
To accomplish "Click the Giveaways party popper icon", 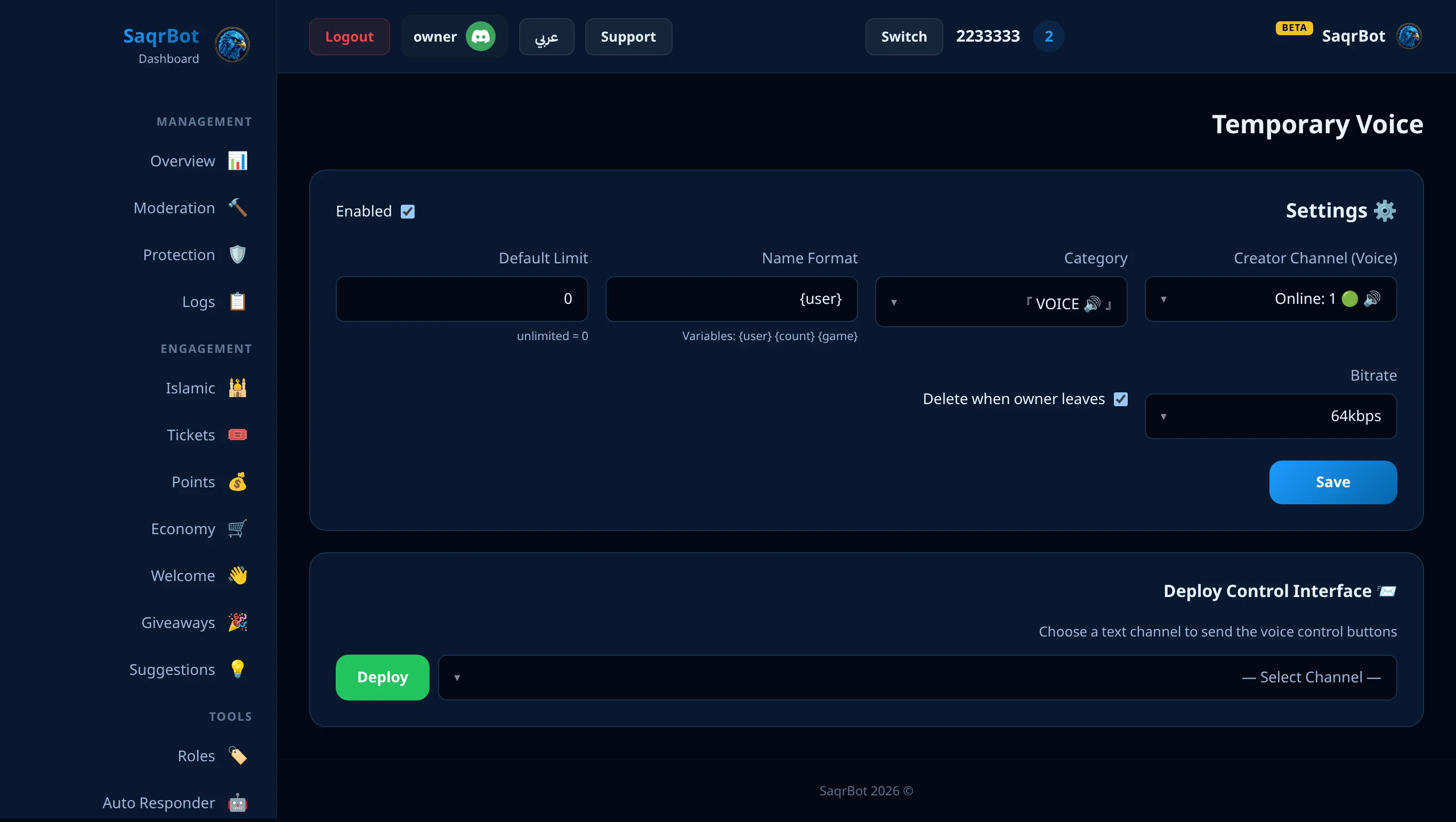I will click(x=237, y=623).
